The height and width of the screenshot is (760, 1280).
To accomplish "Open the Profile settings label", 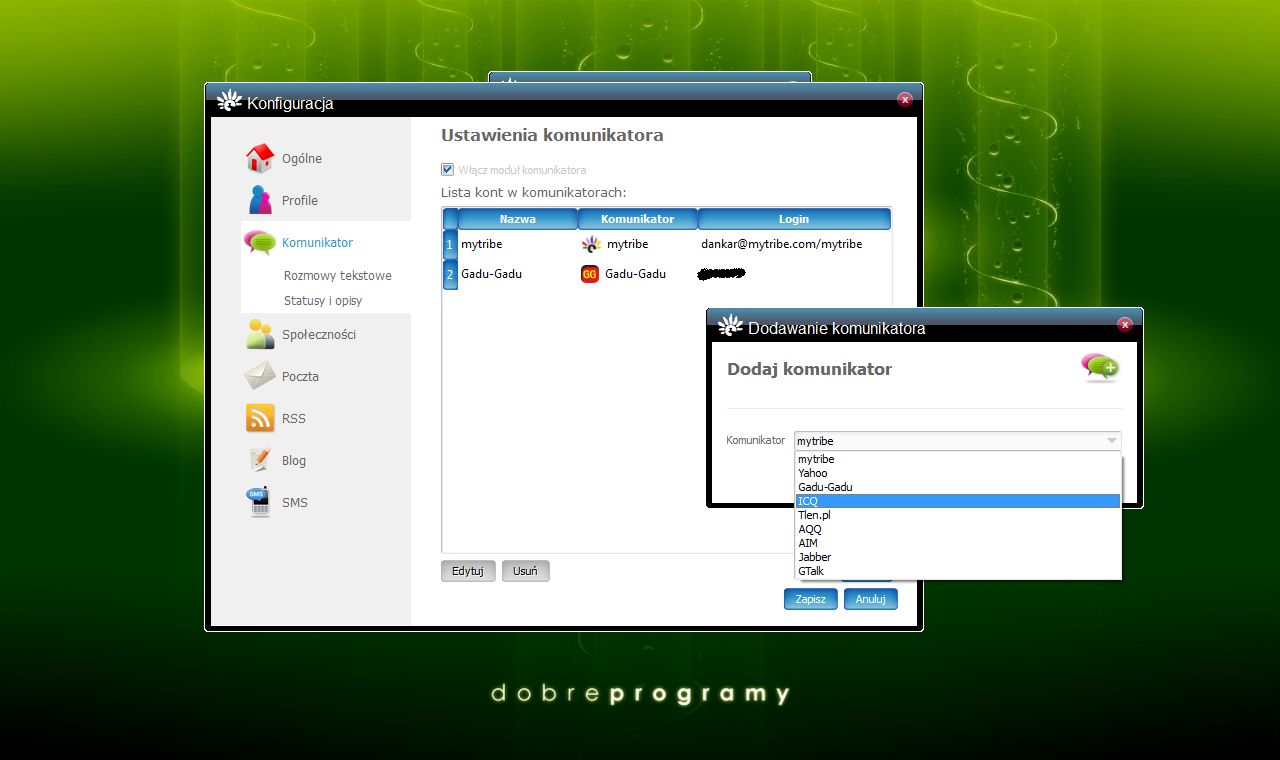I will (x=300, y=201).
